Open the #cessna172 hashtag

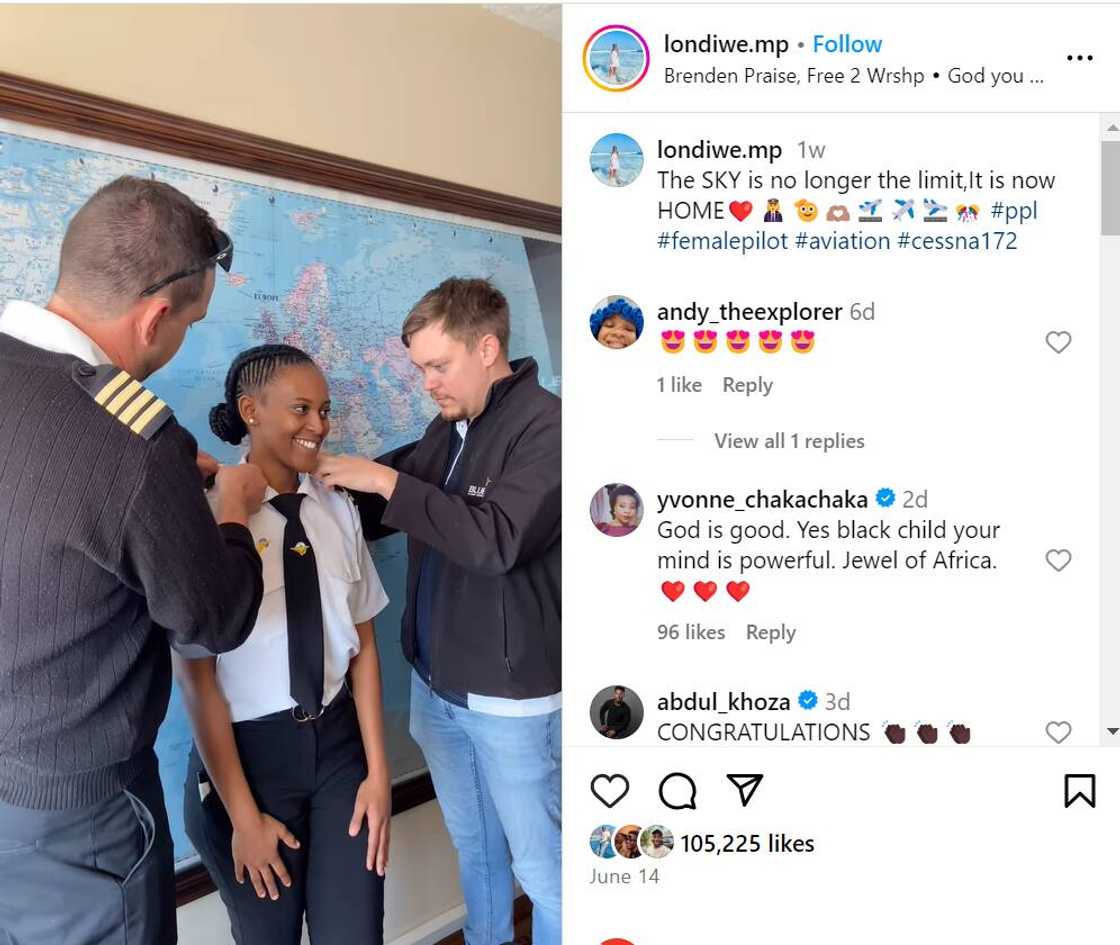click(x=957, y=241)
